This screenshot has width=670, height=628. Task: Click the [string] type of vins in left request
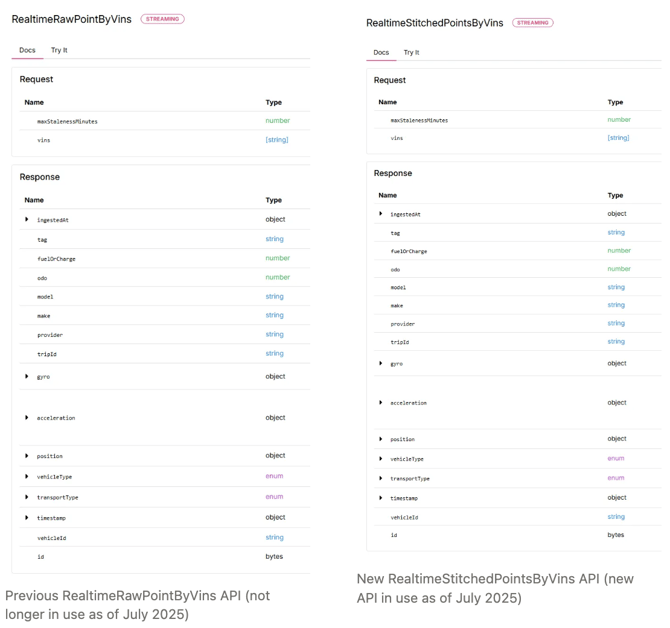coord(277,140)
